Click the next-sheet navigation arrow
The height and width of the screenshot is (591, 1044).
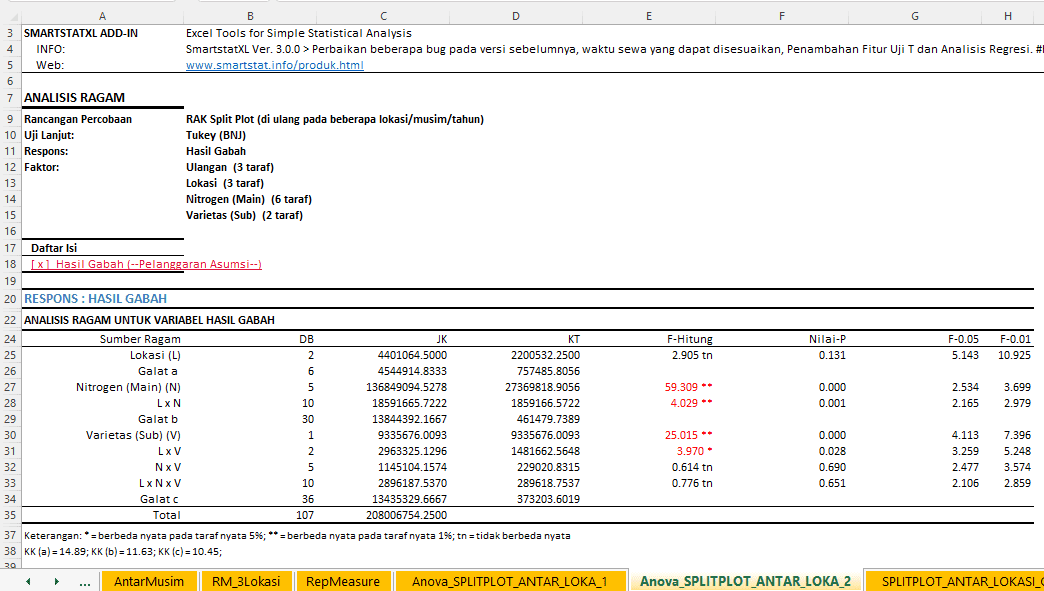point(56,581)
